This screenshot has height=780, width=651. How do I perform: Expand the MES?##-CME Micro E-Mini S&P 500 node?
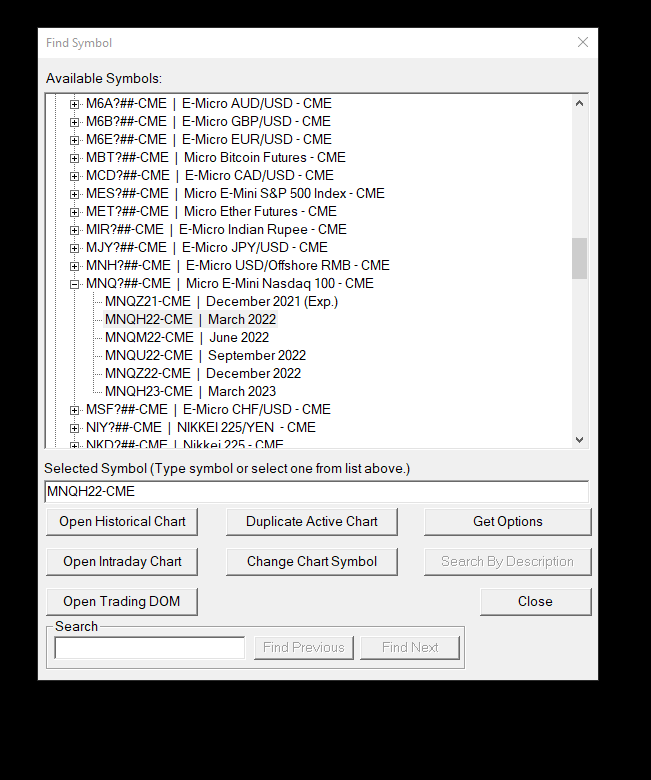(74, 194)
